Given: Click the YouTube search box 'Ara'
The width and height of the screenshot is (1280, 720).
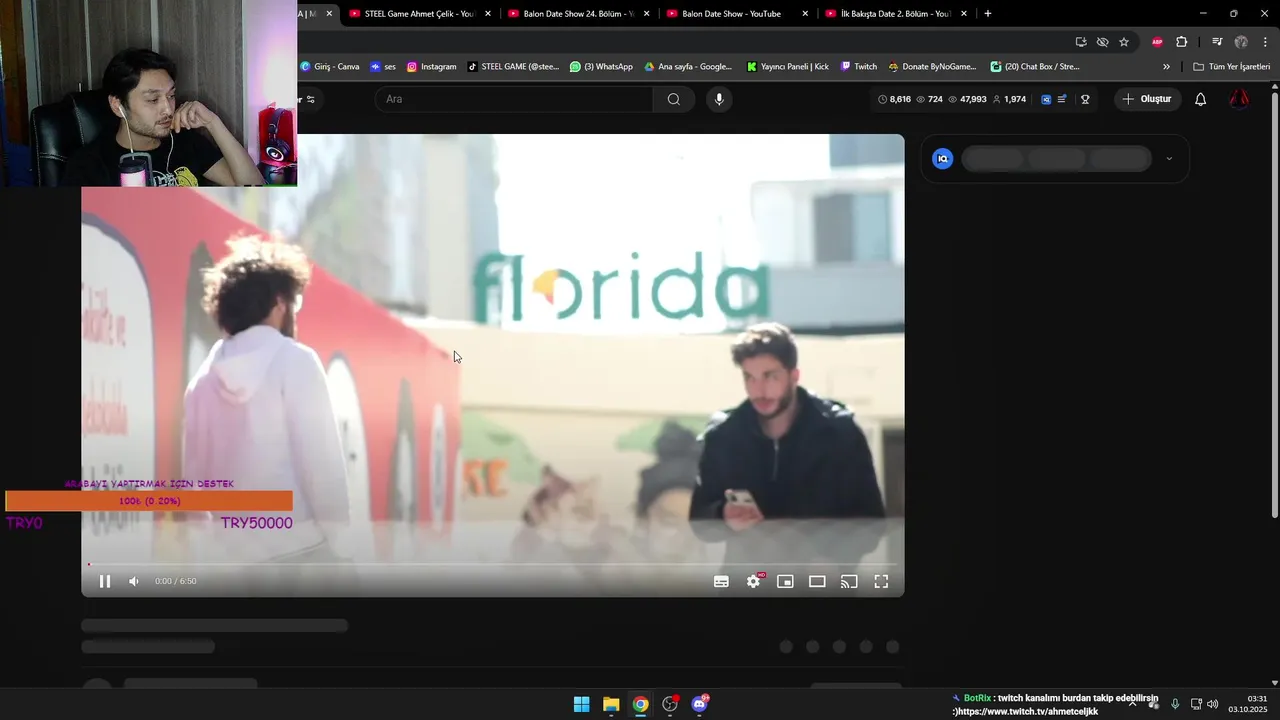Looking at the screenshot, I should coord(514,99).
